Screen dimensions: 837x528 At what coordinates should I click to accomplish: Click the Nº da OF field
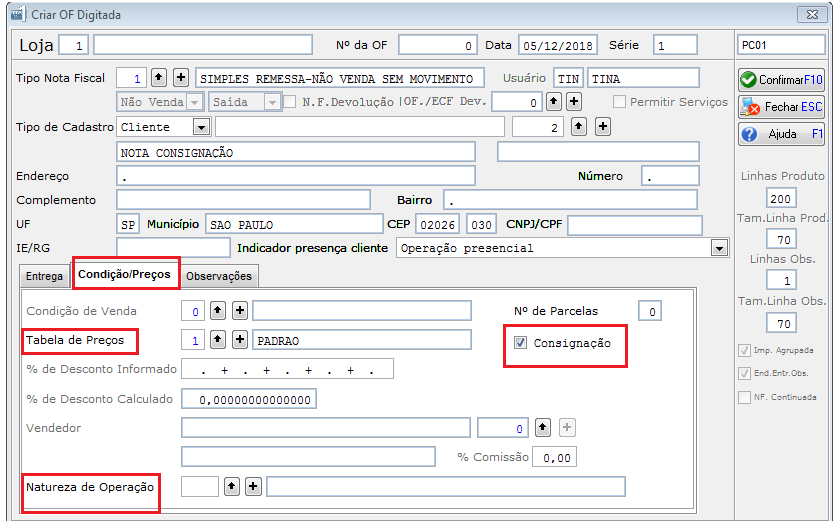point(437,45)
